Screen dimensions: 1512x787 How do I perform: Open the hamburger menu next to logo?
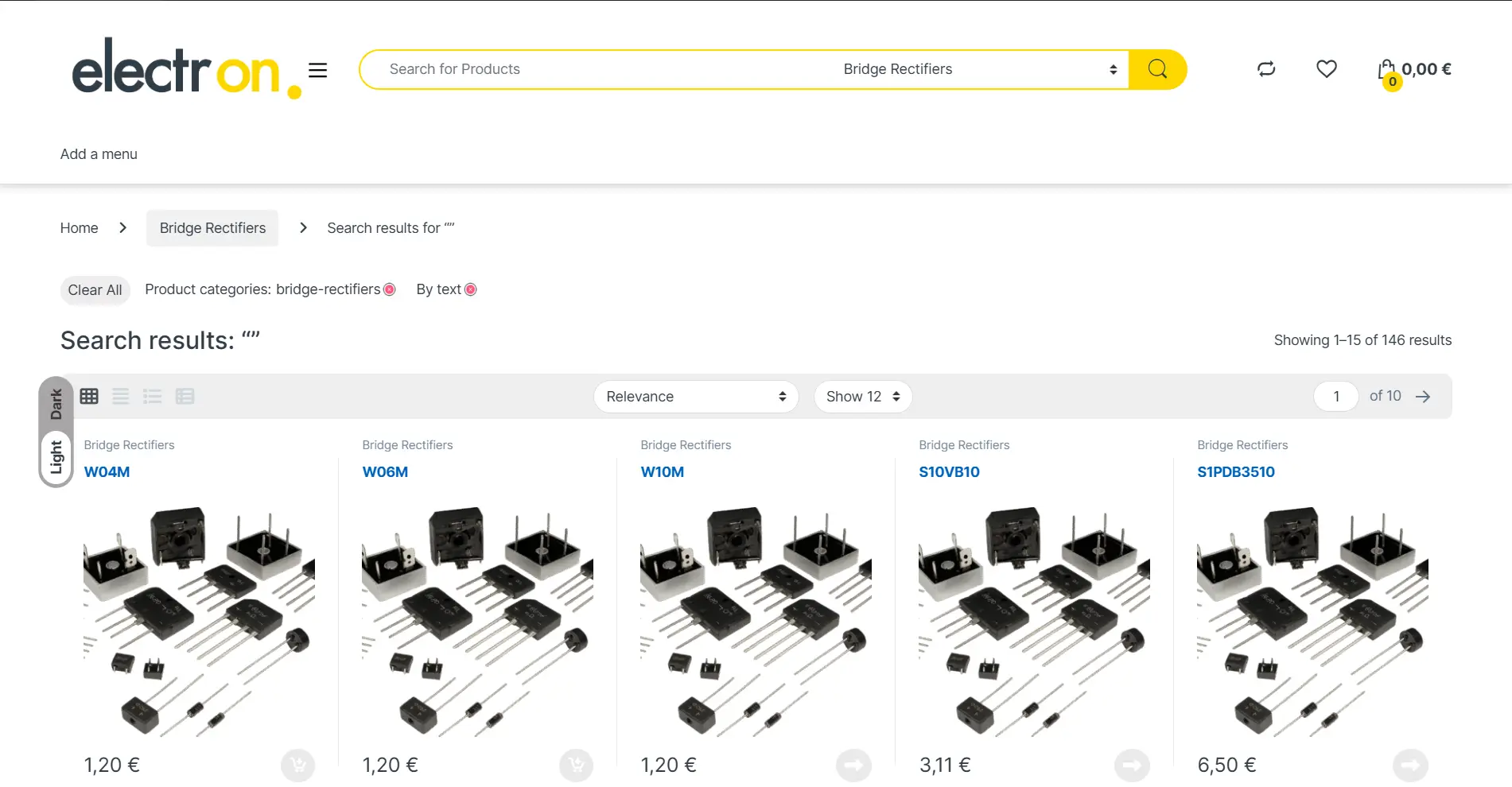[x=317, y=70]
